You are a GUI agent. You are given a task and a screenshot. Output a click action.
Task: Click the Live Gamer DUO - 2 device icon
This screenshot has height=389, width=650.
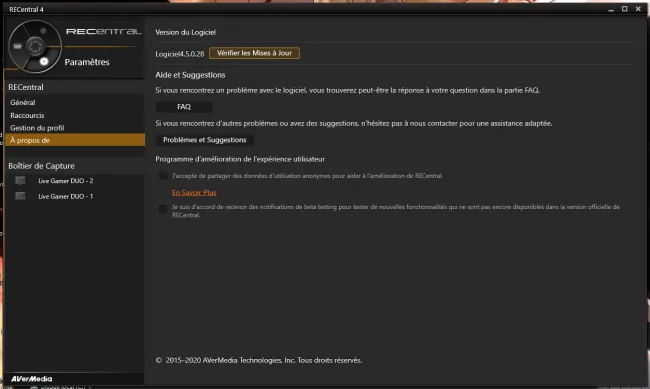[x=20, y=180]
